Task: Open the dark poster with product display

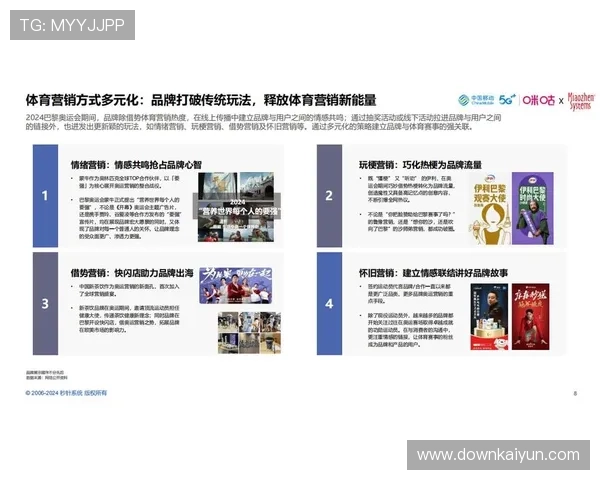Action: pyautogui.click(x=489, y=317)
